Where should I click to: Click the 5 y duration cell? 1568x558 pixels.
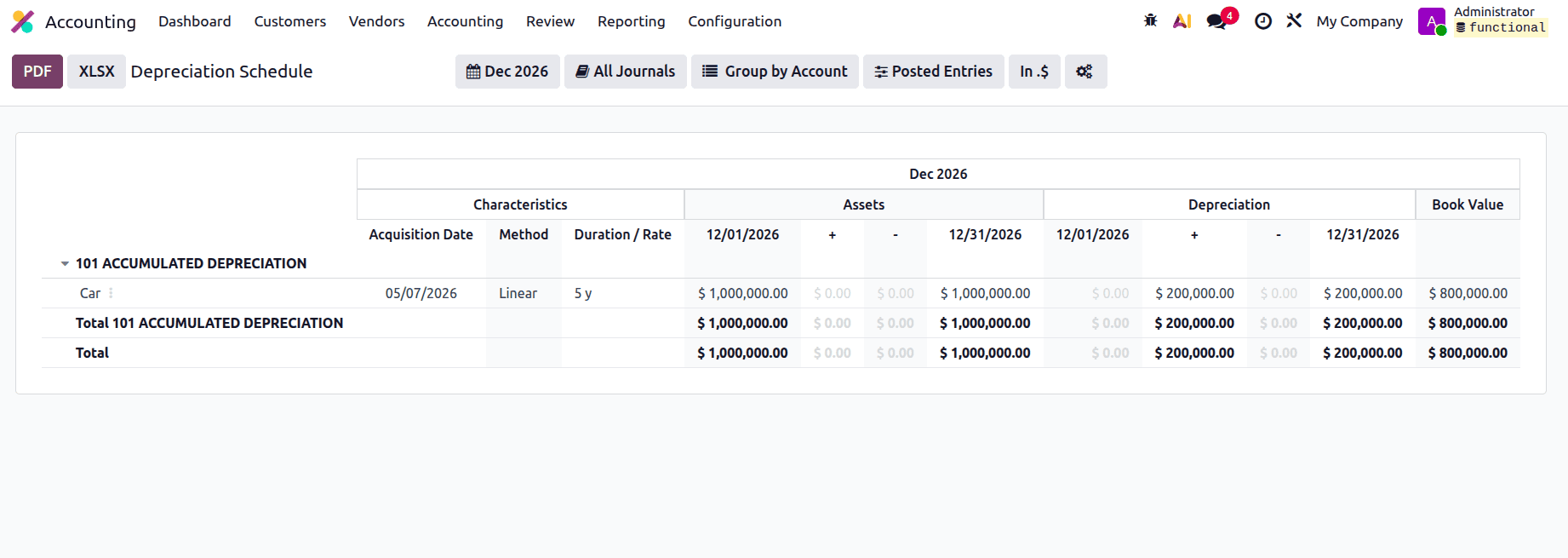pyautogui.click(x=583, y=293)
